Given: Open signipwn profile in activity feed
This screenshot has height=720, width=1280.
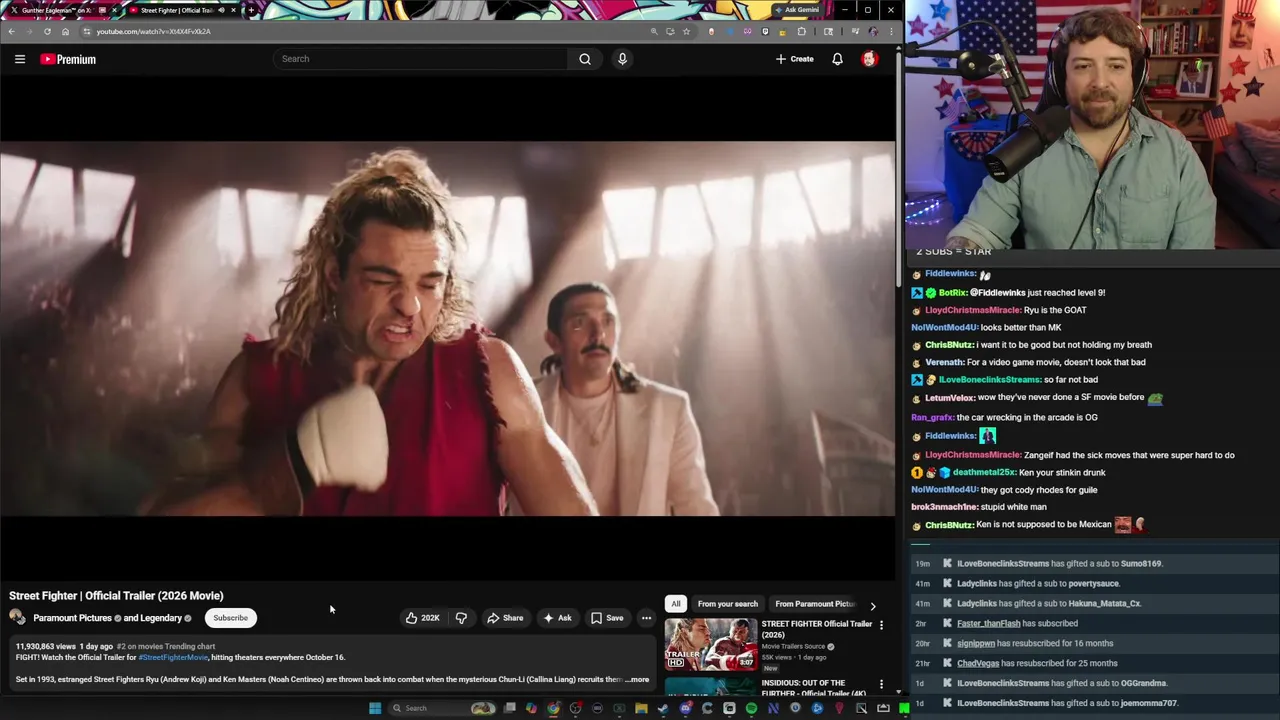Looking at the screenshot, I should [976, 643].
